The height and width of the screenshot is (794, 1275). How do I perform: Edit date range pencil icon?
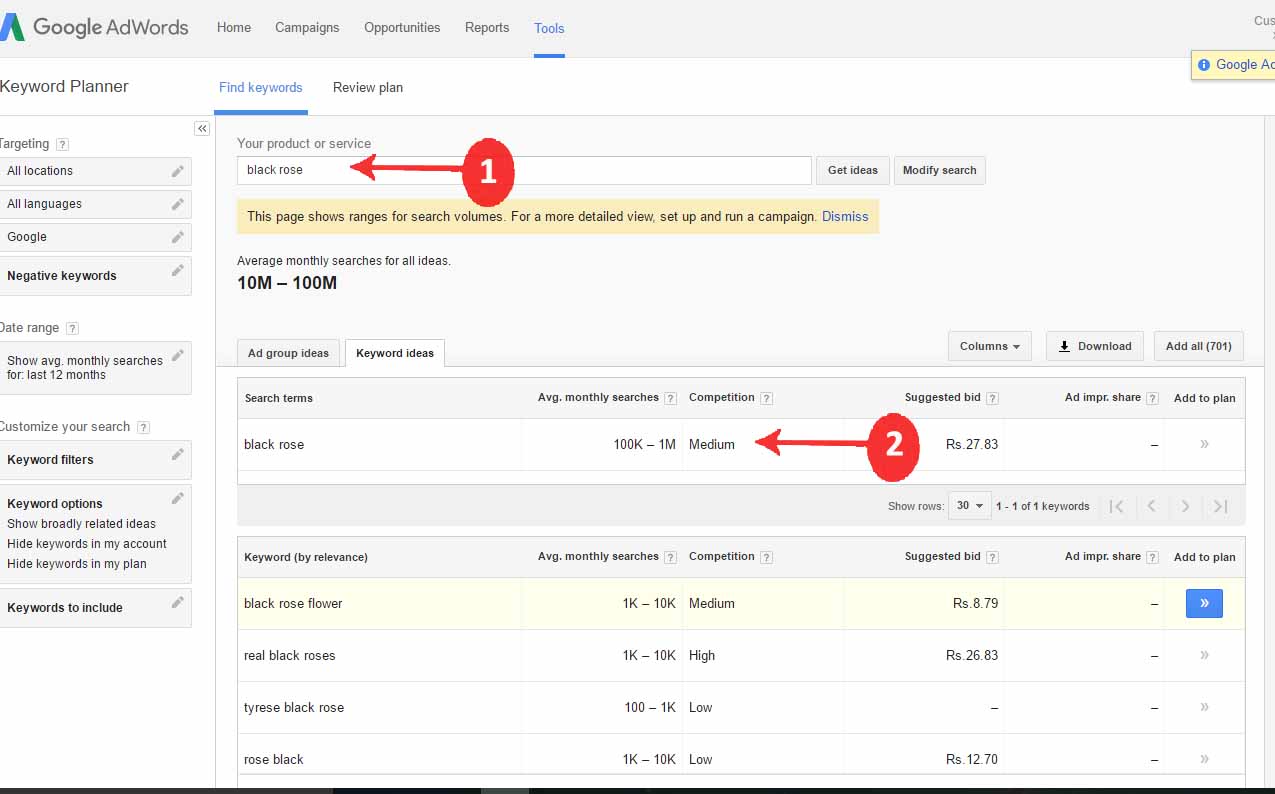[x=177, y=355]
